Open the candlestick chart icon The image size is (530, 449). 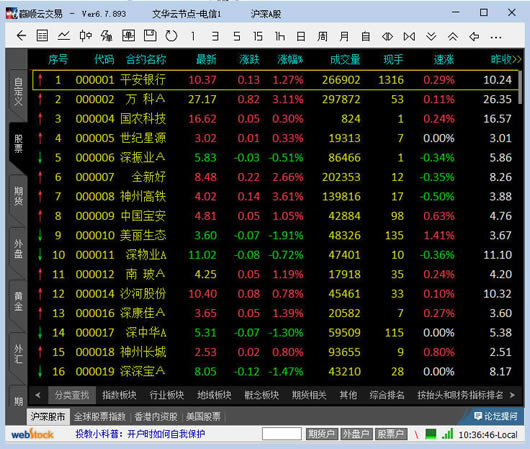pyautogui.click(x=86, y=36)
